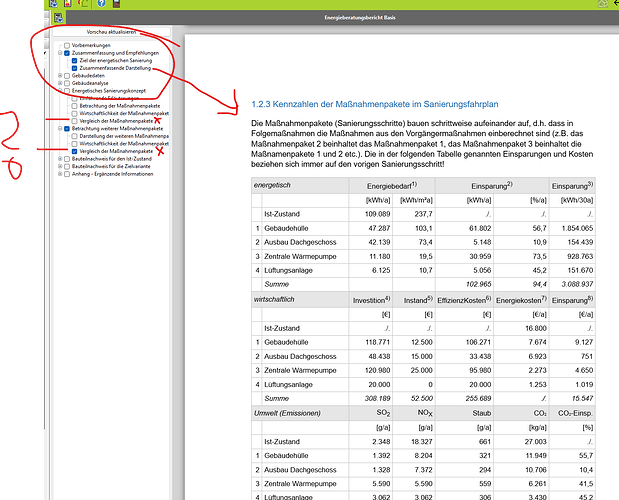Click the calculator icon in top toolbar
Viewport: 619px width, 500px height.
(x=115, y=3)
